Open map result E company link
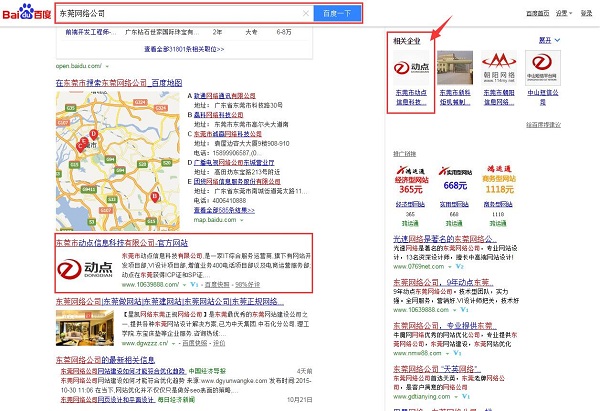This screenshot has width=600, height=411. coord(237,181)
